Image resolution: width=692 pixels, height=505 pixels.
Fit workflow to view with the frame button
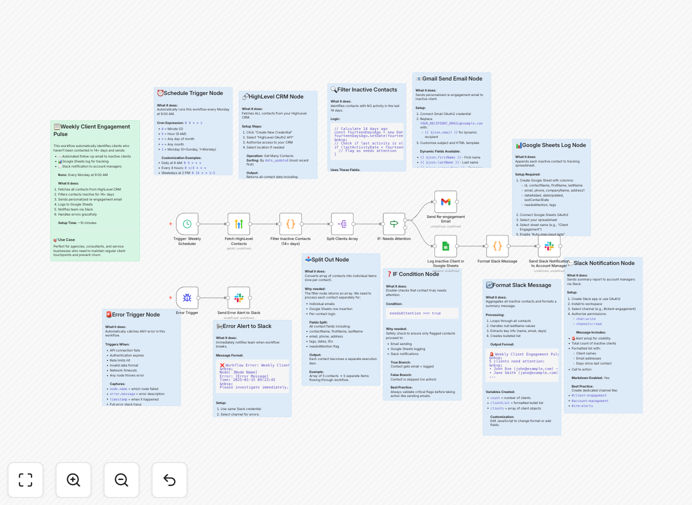click(x=26, y=480)
